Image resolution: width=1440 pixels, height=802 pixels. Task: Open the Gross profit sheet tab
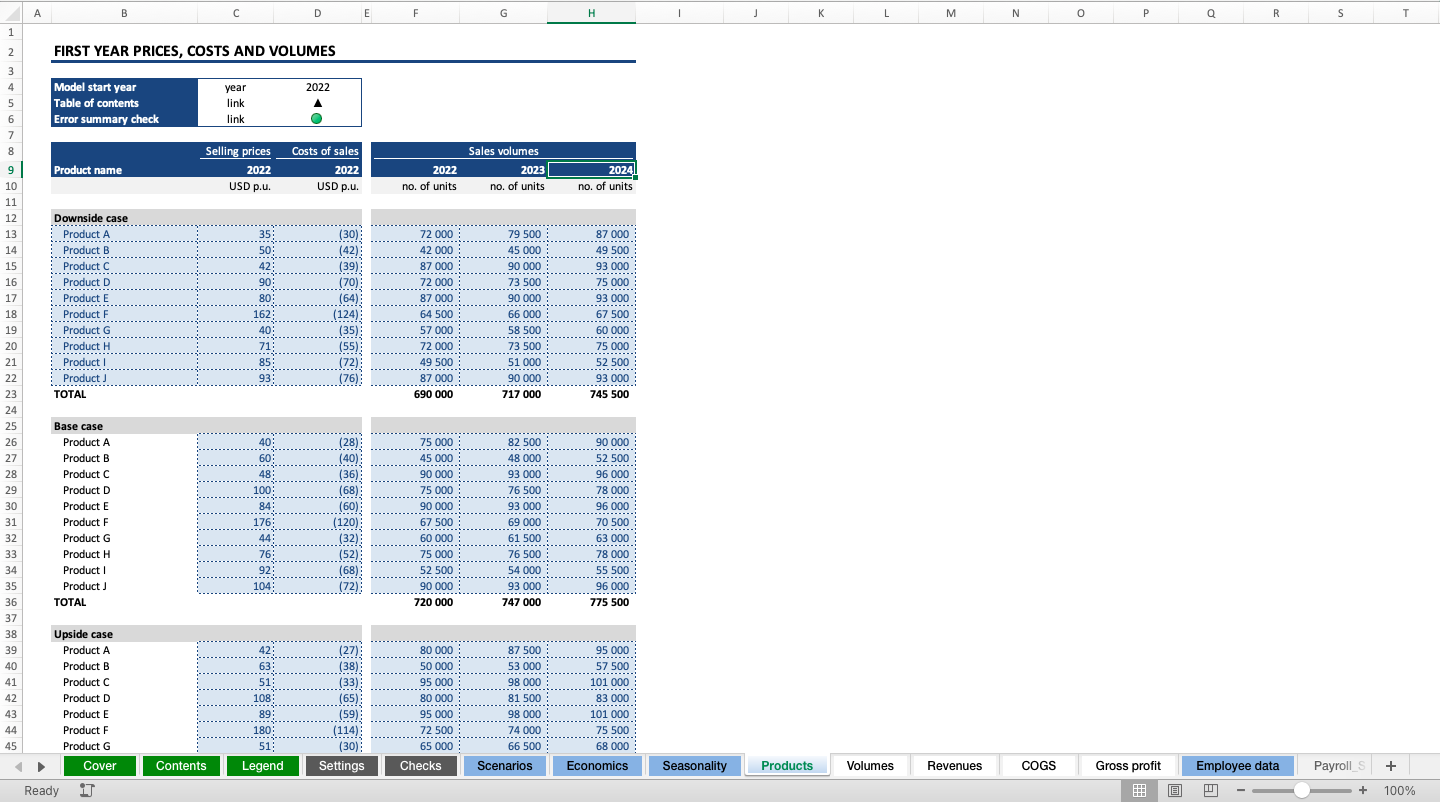point(1128,766)
